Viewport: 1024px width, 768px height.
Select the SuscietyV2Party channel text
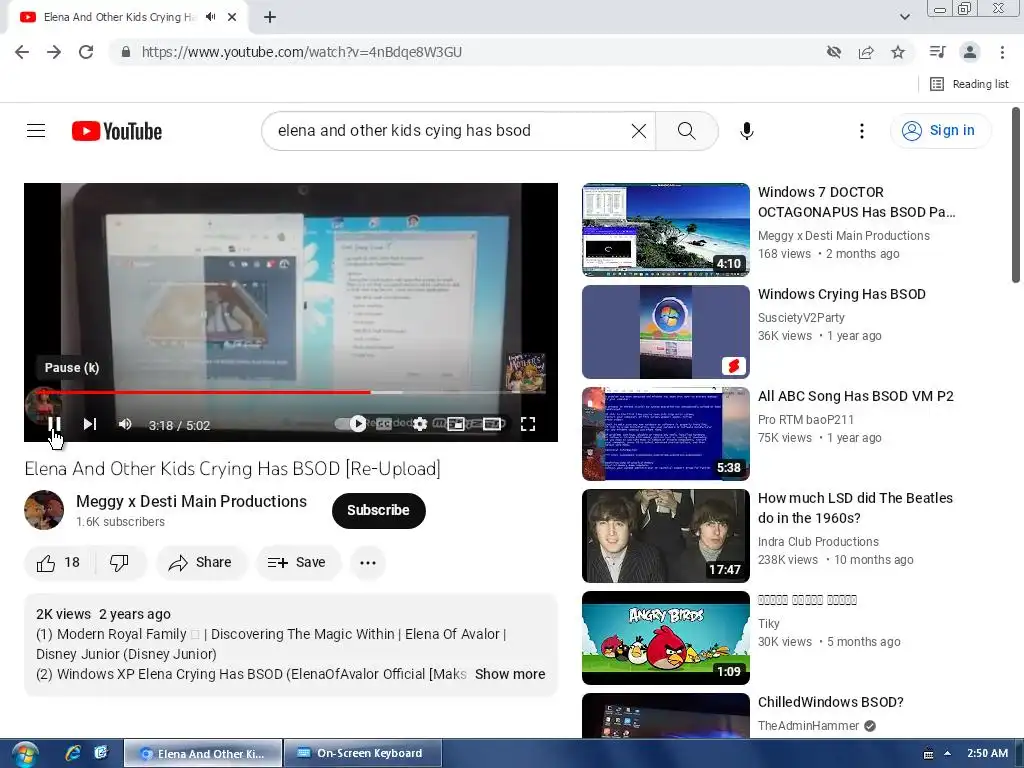[801, 317]
